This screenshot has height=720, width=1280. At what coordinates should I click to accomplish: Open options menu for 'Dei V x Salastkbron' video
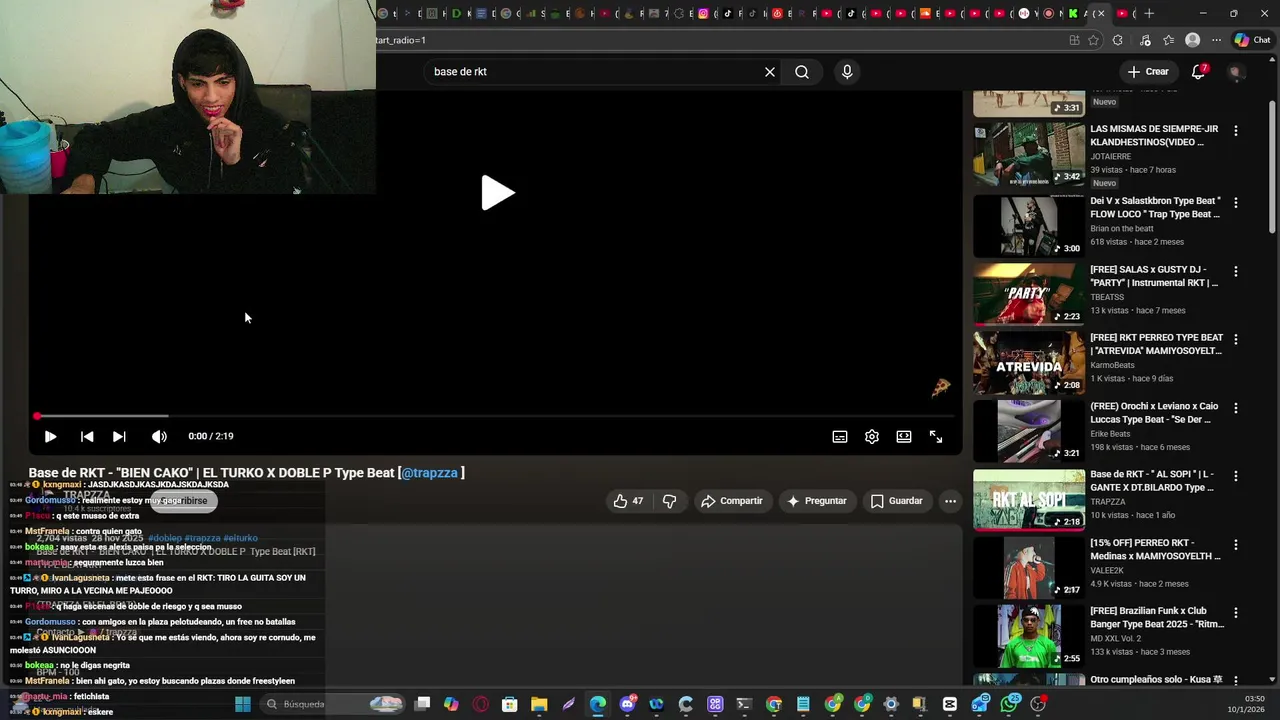point(1236,202)
